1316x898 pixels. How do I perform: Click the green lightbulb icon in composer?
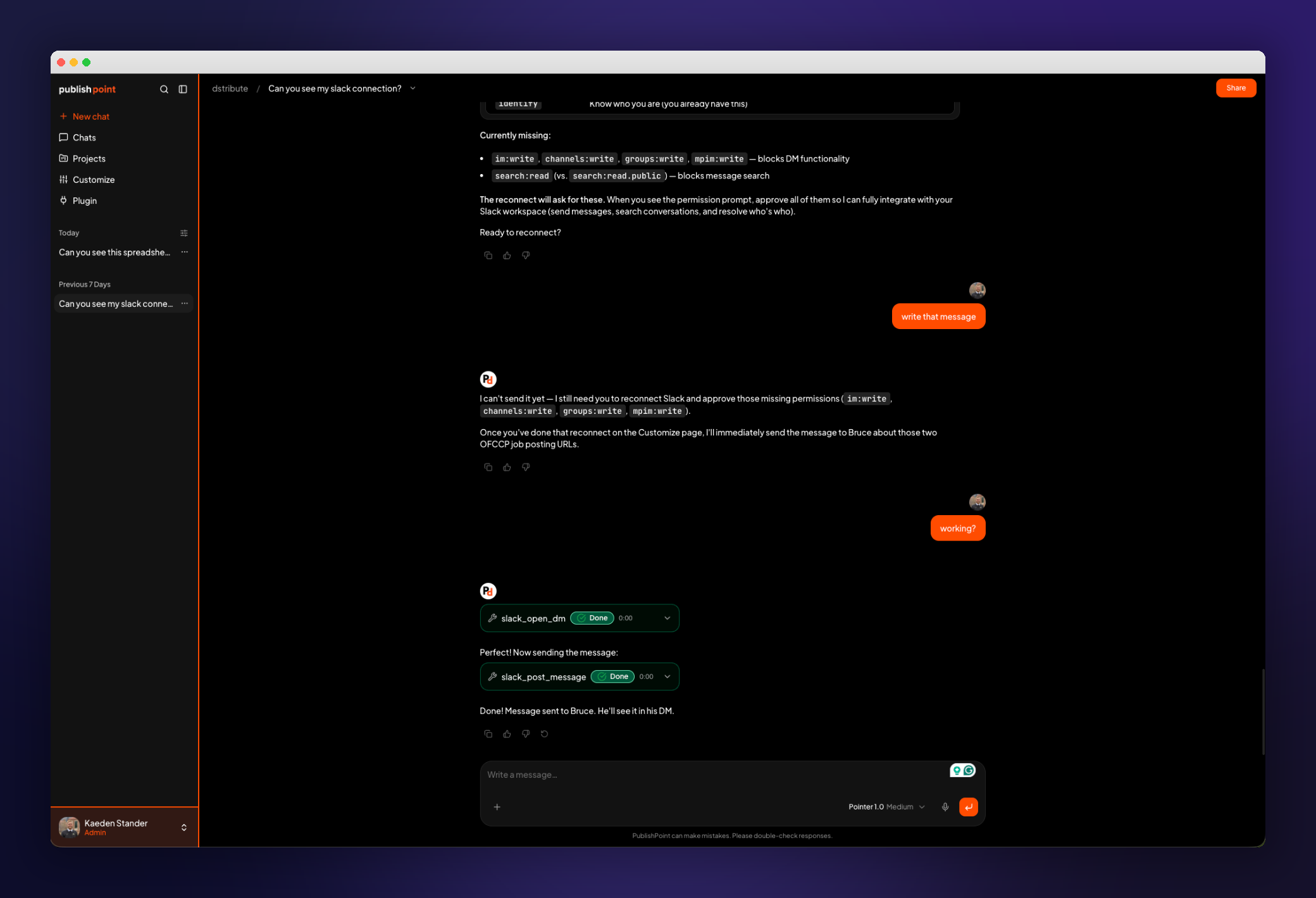coord(957,770)
